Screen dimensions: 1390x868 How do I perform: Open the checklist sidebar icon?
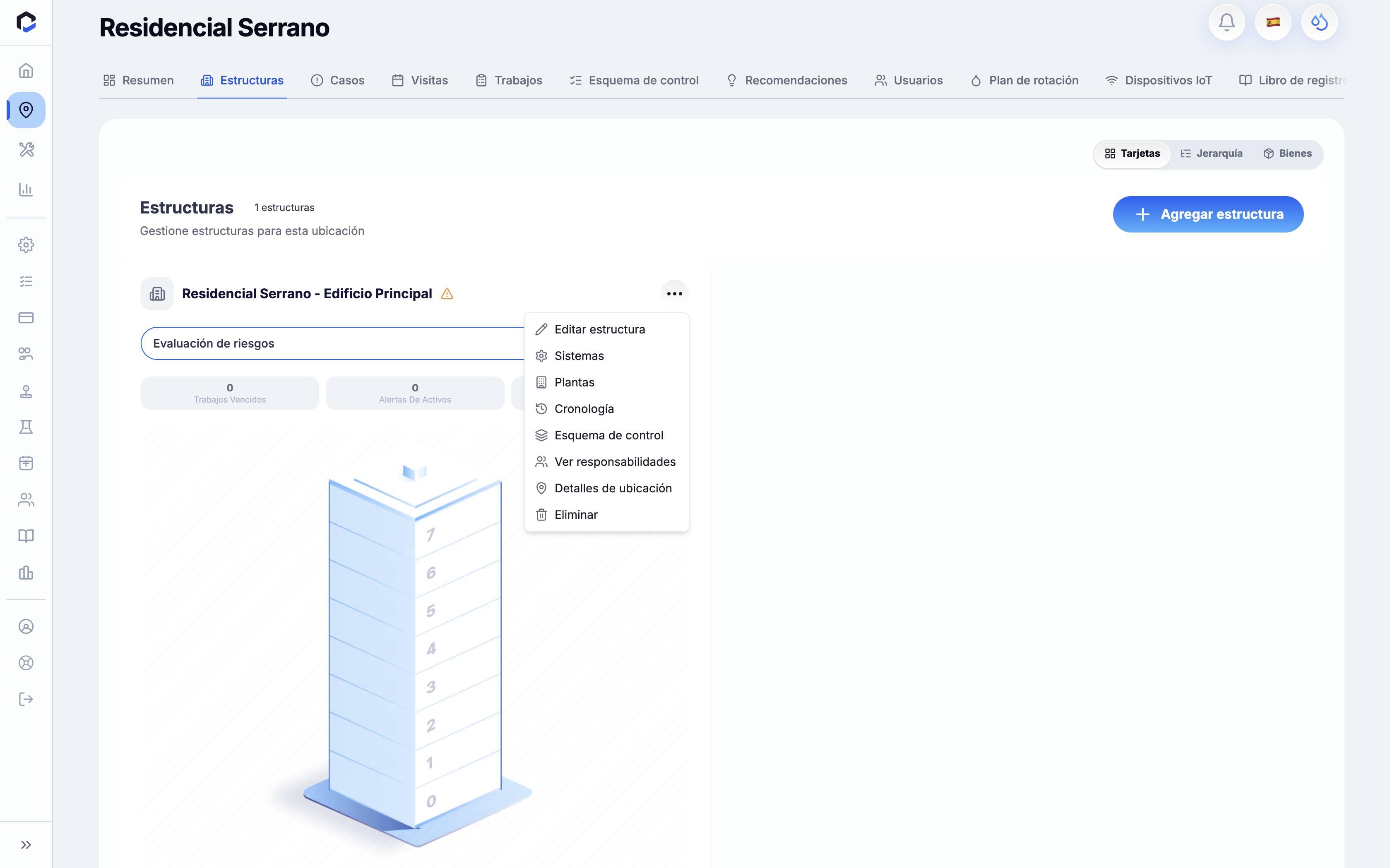pos(26,281)
